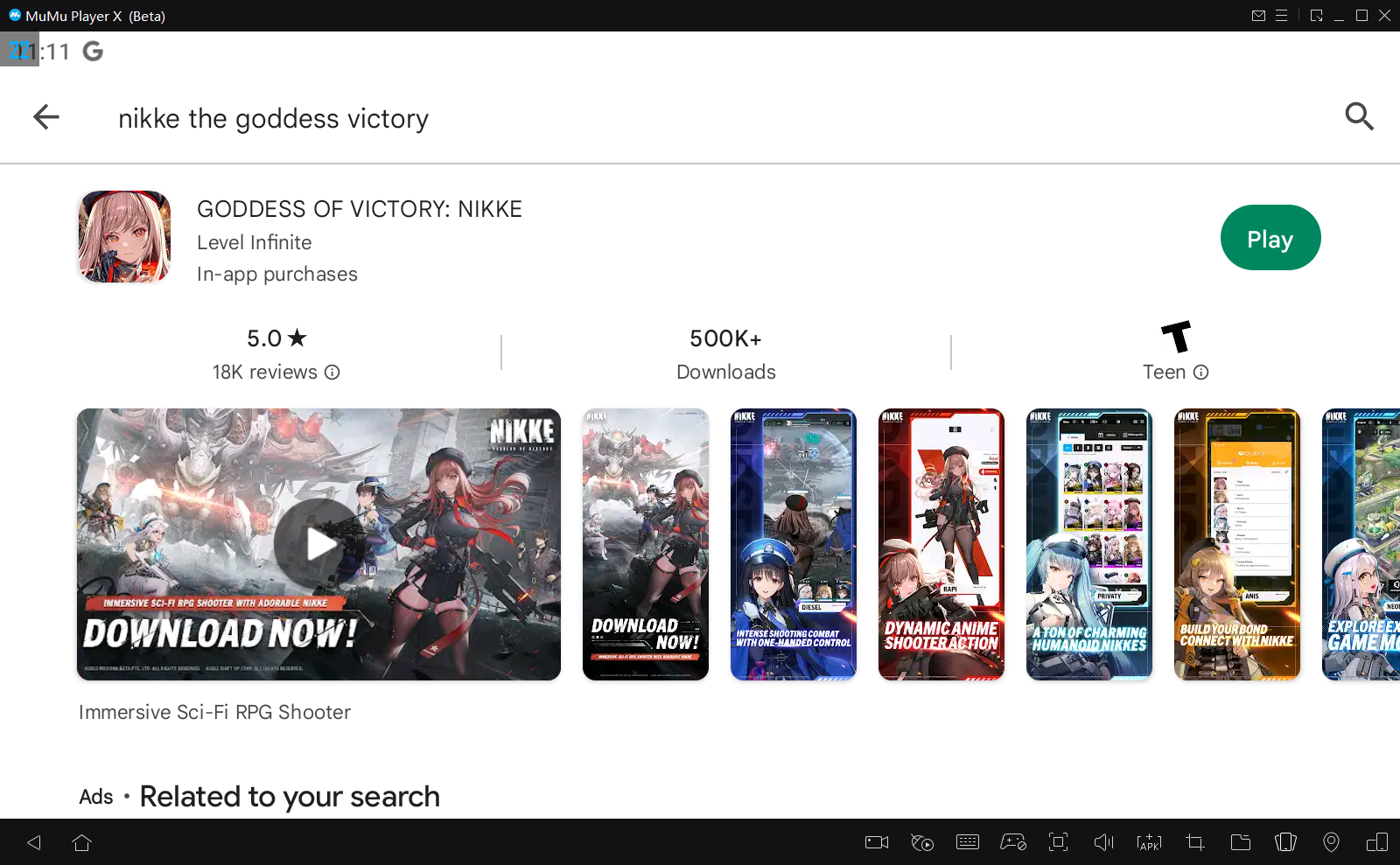The width and height of the screenshot is (1400, 865).
Task: Open the gamepad settings icon
Action: pos(1013,842)
